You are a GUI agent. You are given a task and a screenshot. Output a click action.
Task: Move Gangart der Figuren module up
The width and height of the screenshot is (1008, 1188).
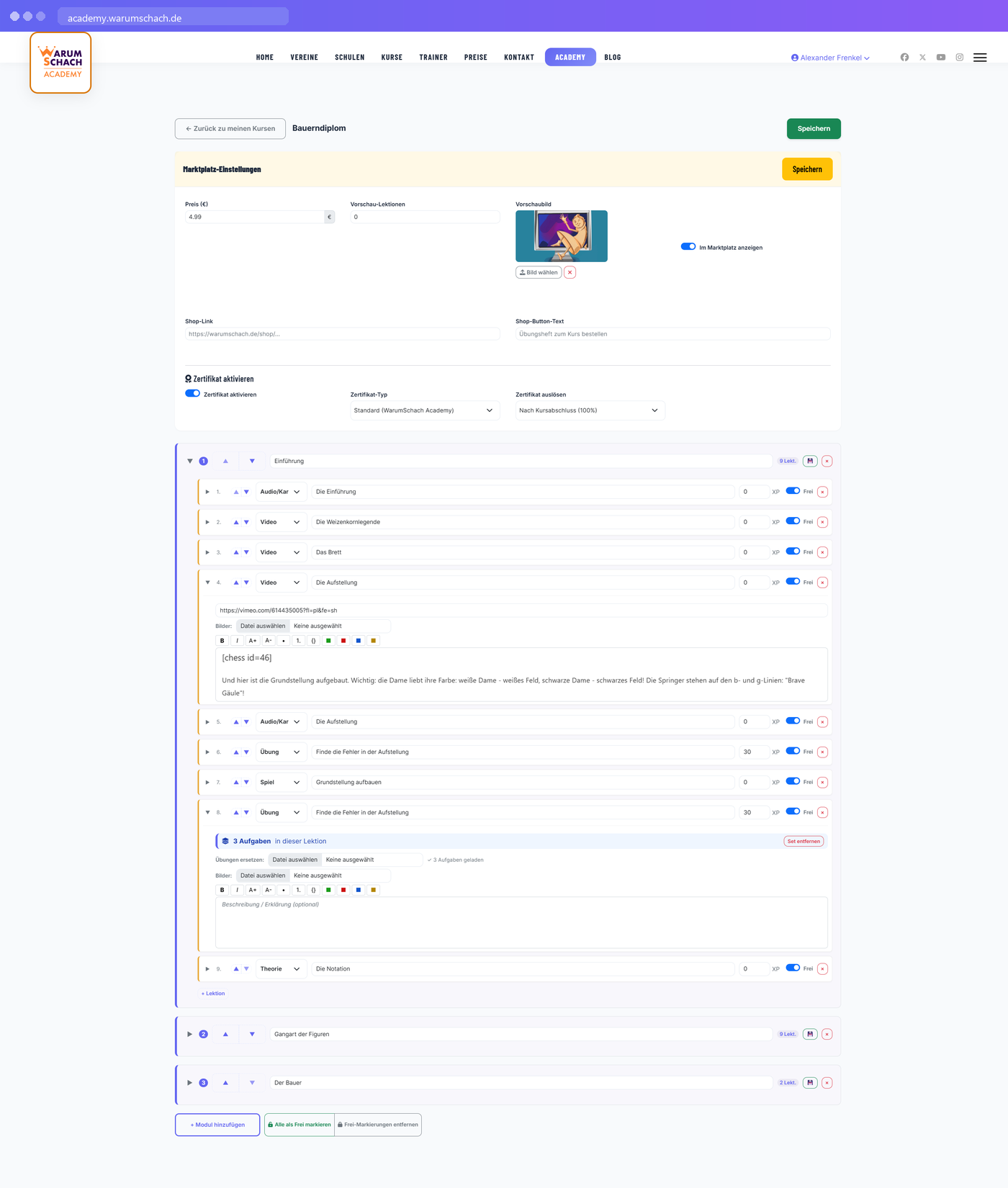pos(225,1034)
